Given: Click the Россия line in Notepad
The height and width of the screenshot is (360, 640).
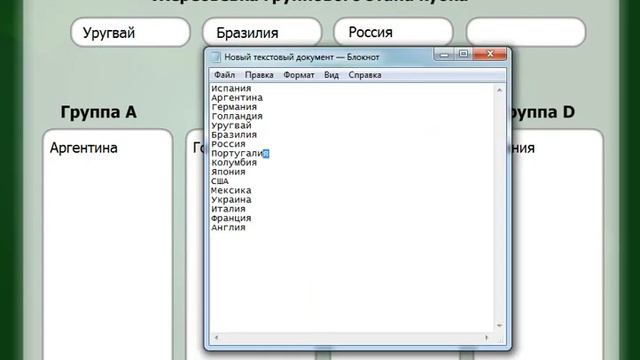Looking at the screenshot, I should pyautogui.click(x=228, y=144).
